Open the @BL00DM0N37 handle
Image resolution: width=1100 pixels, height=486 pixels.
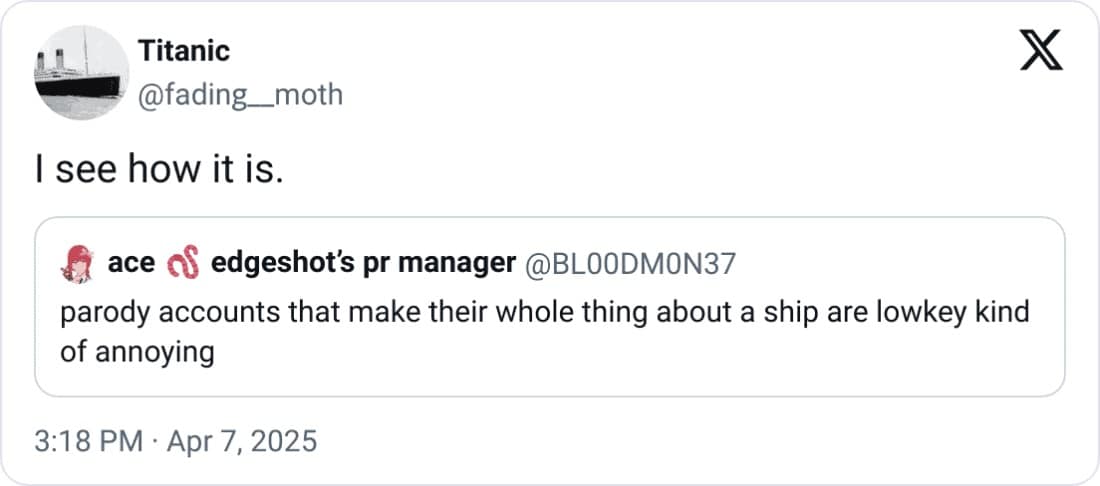[x=629, y=263]
